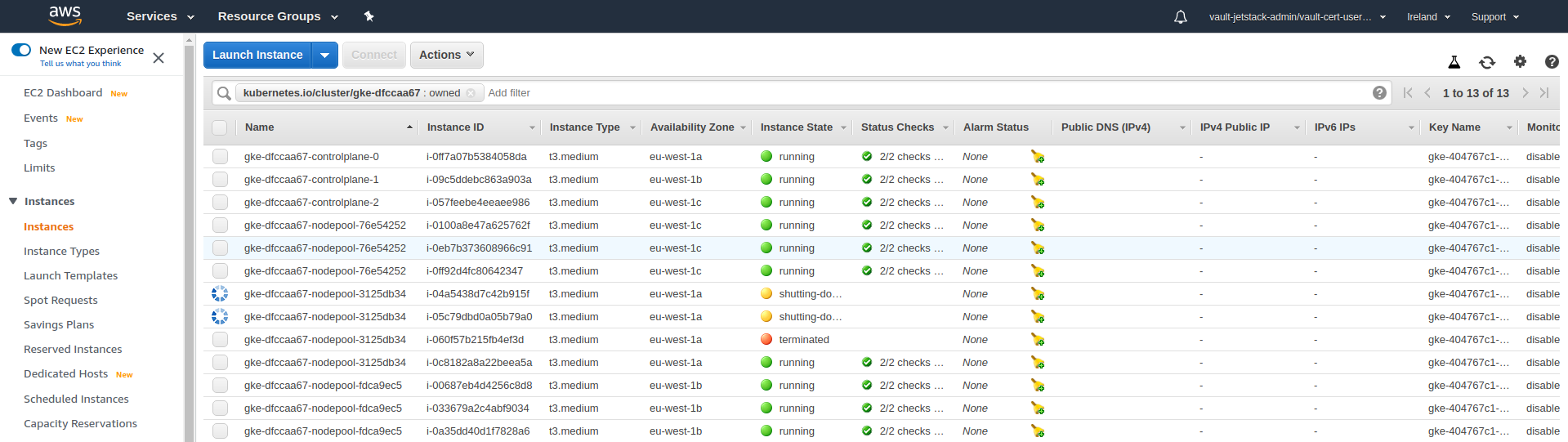Open the Resource Groups dropdown
This screenshot has height=442, width=1568.
click(278, 16)
